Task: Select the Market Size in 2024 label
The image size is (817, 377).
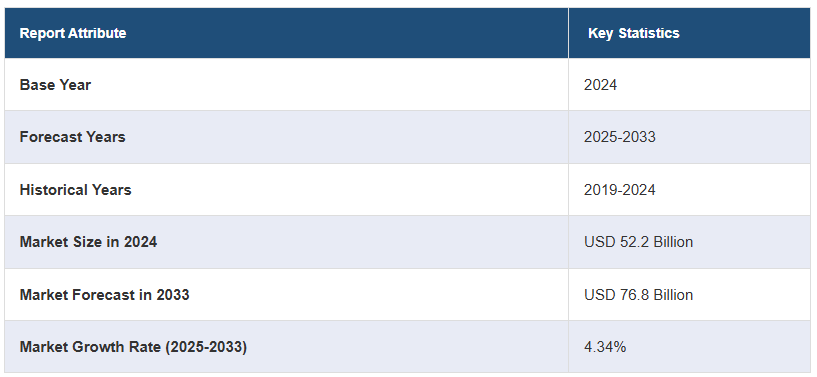Action: click(88, 242)
